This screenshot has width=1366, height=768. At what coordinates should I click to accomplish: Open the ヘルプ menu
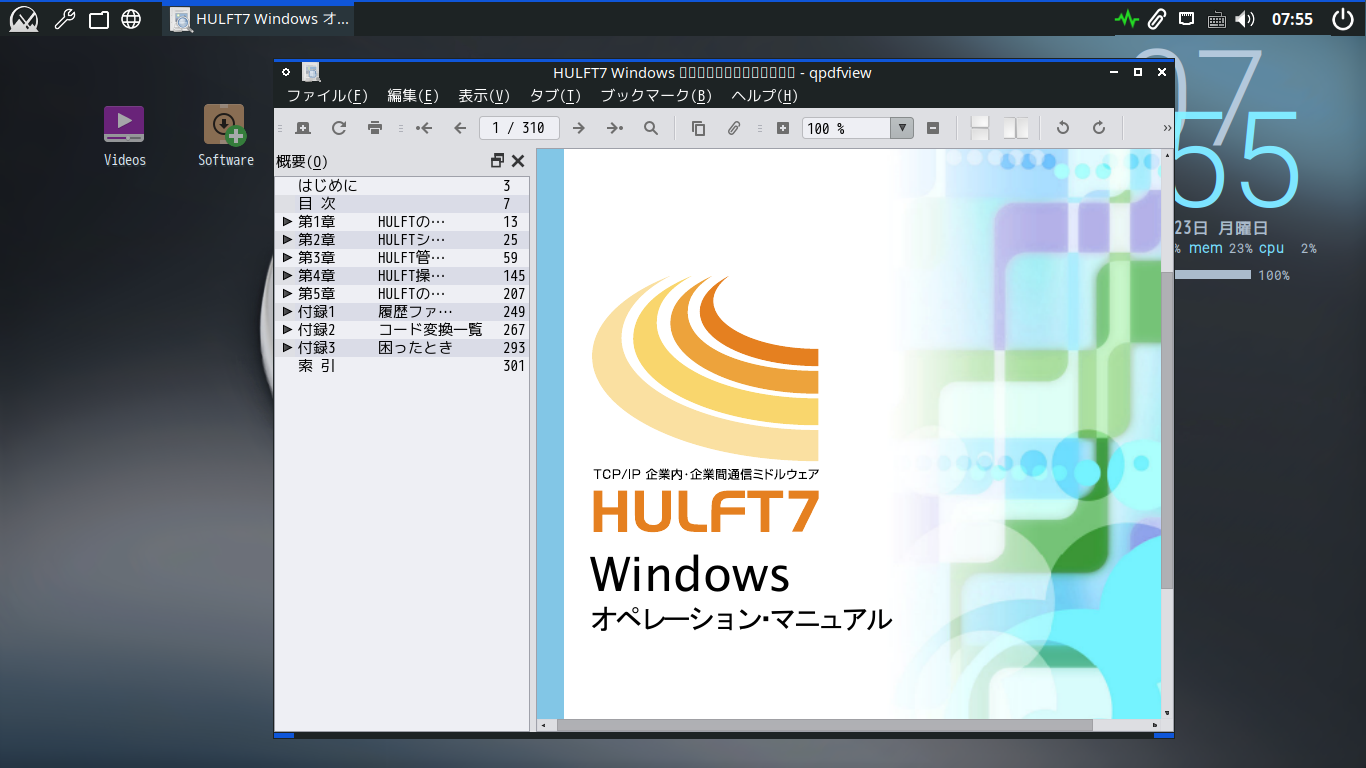click(765, 96)
